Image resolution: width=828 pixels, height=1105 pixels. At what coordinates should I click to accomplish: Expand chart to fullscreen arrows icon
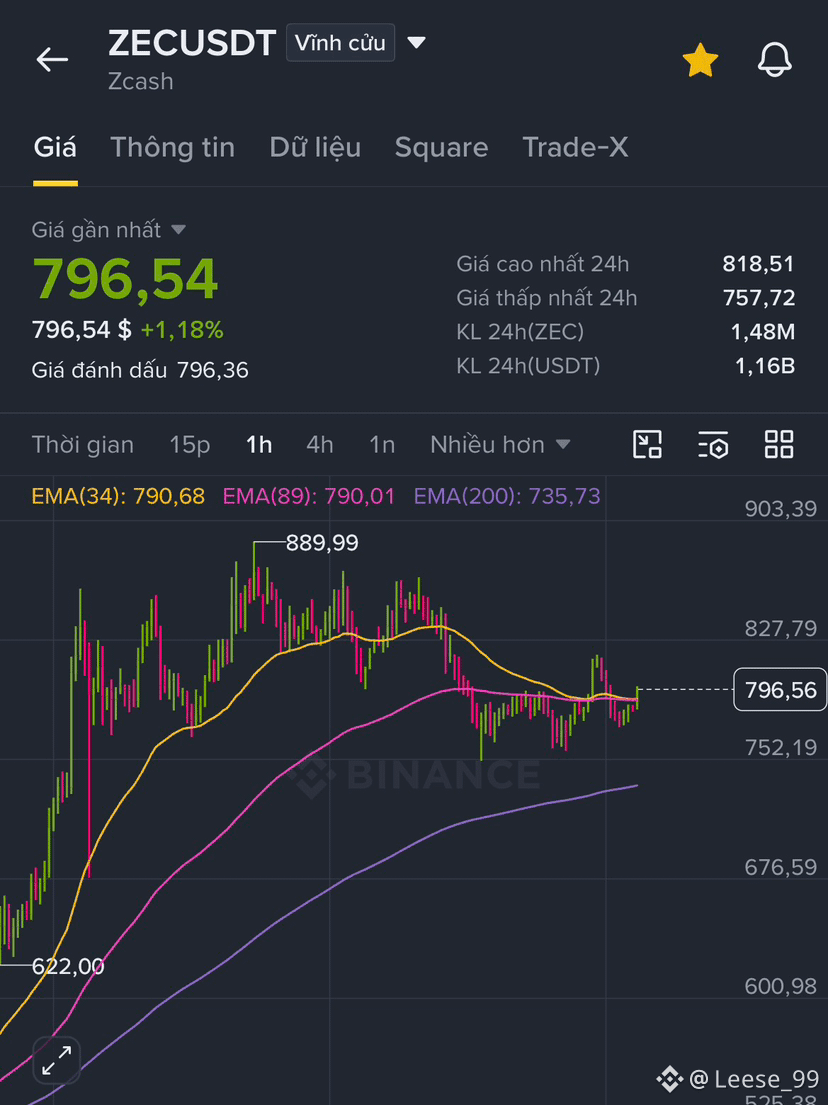56,1061
